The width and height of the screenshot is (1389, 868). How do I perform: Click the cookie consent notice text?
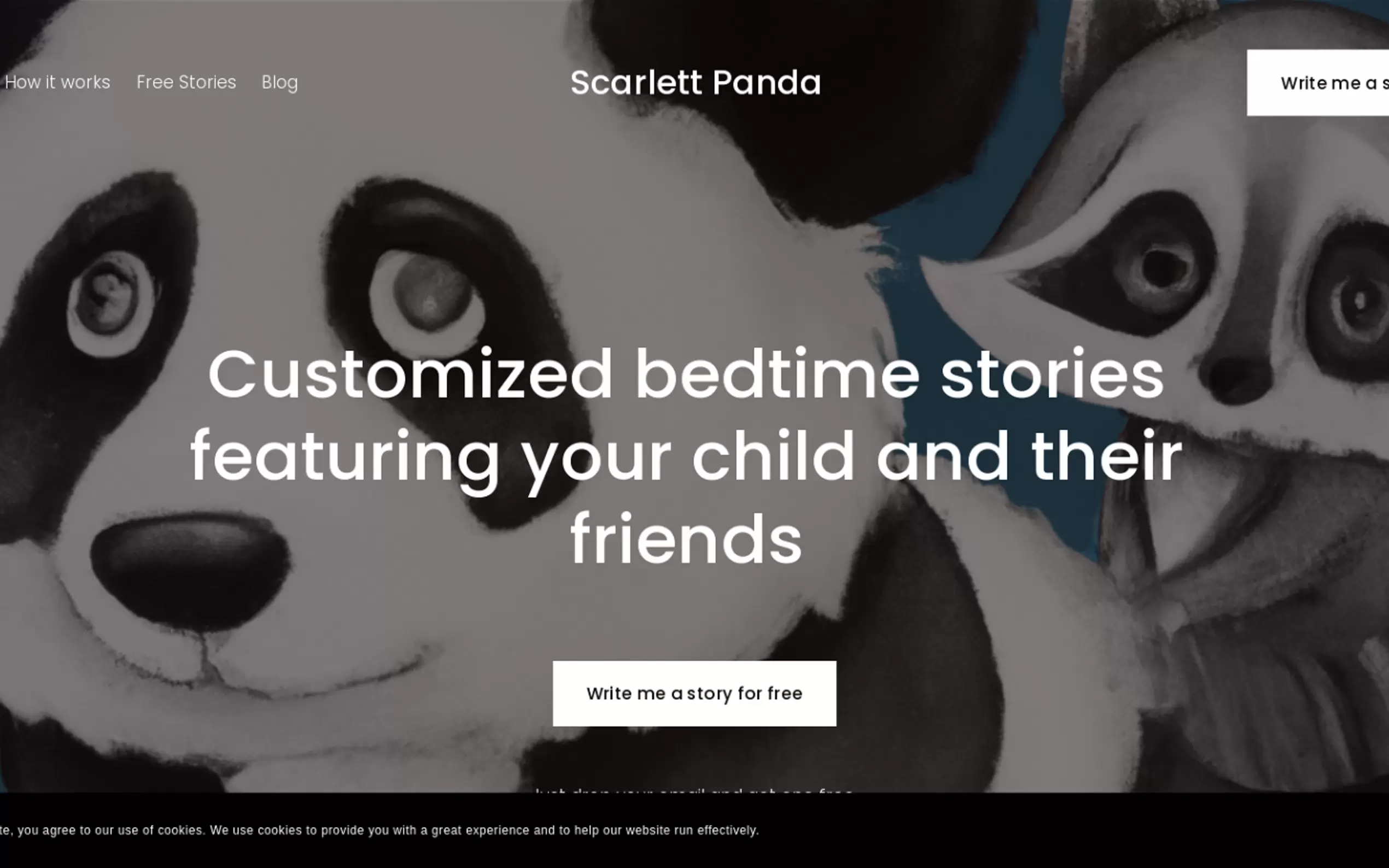[x=379, y=830]
